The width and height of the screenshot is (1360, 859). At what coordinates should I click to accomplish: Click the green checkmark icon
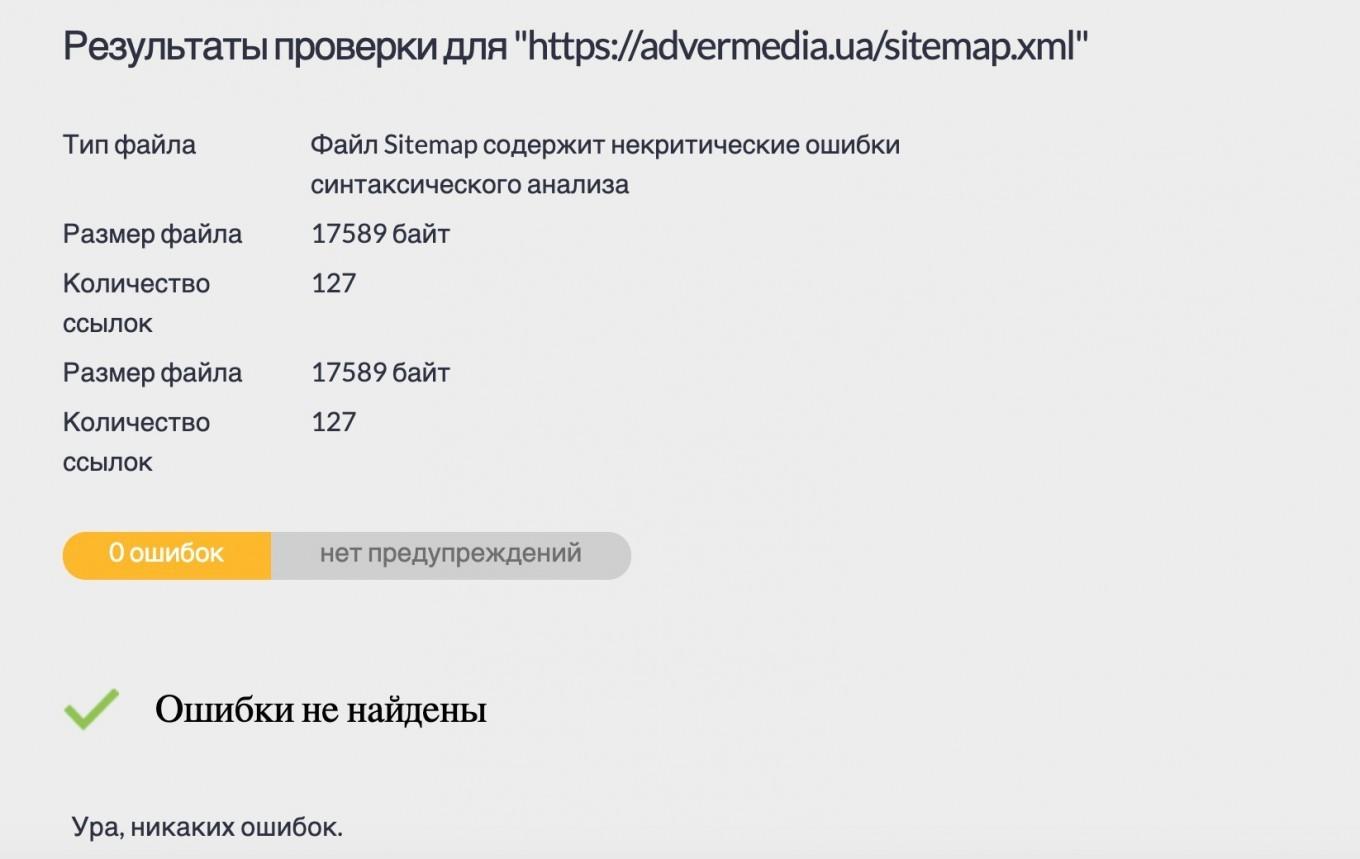click(x=91, y=708)
